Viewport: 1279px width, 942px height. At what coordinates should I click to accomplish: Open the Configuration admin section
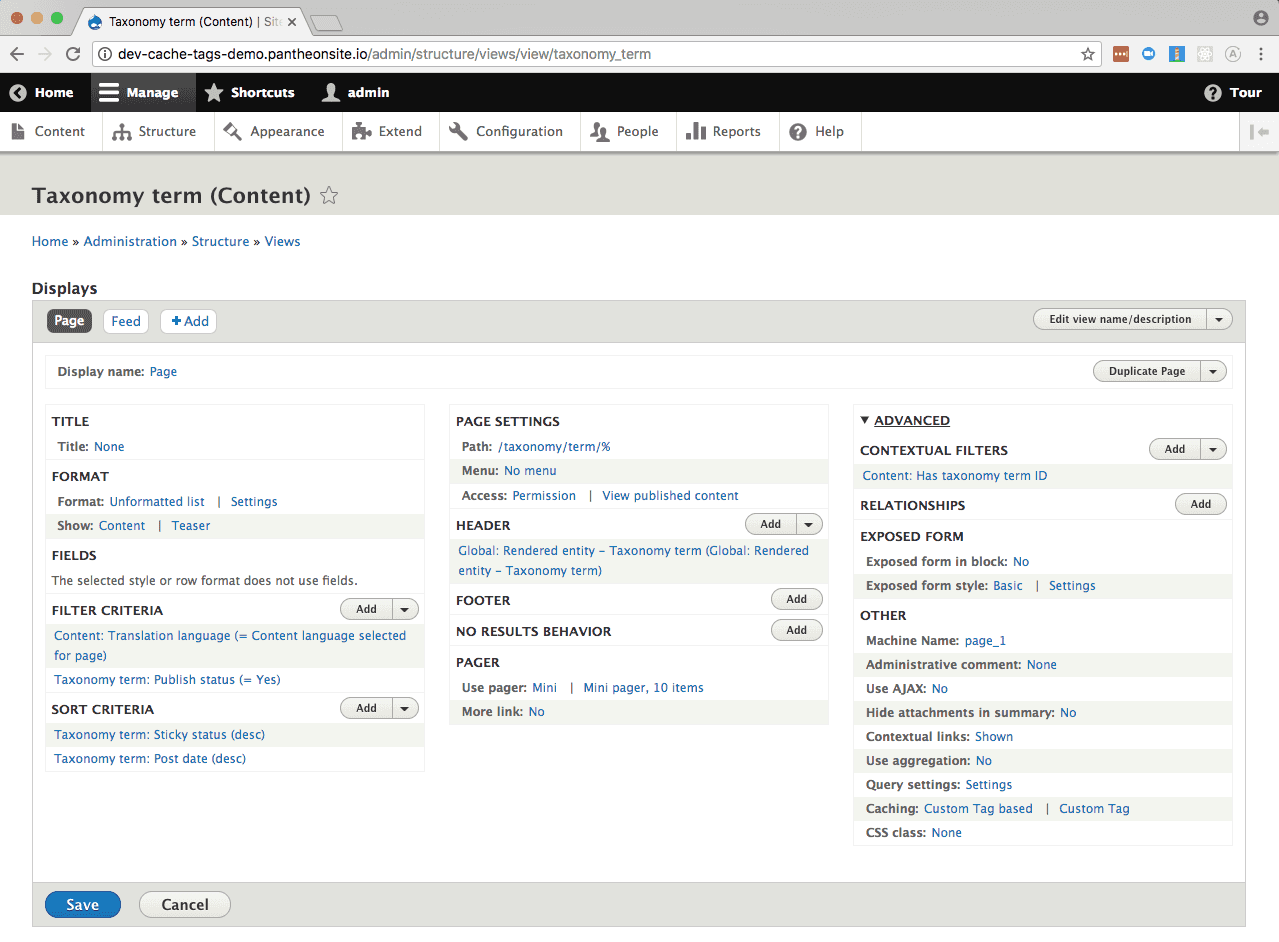click(520, 131)
